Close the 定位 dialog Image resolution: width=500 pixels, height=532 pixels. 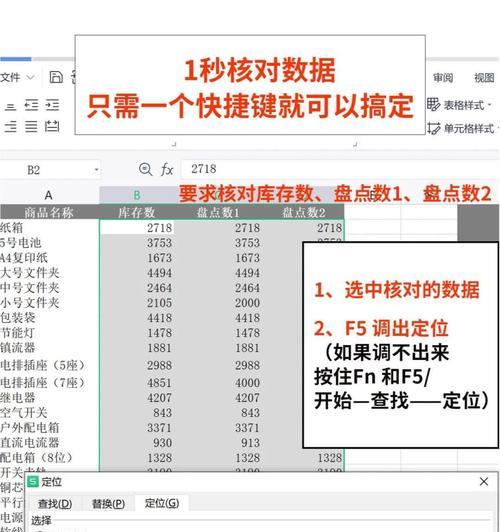pyautogui.click(x=484, y=481)
